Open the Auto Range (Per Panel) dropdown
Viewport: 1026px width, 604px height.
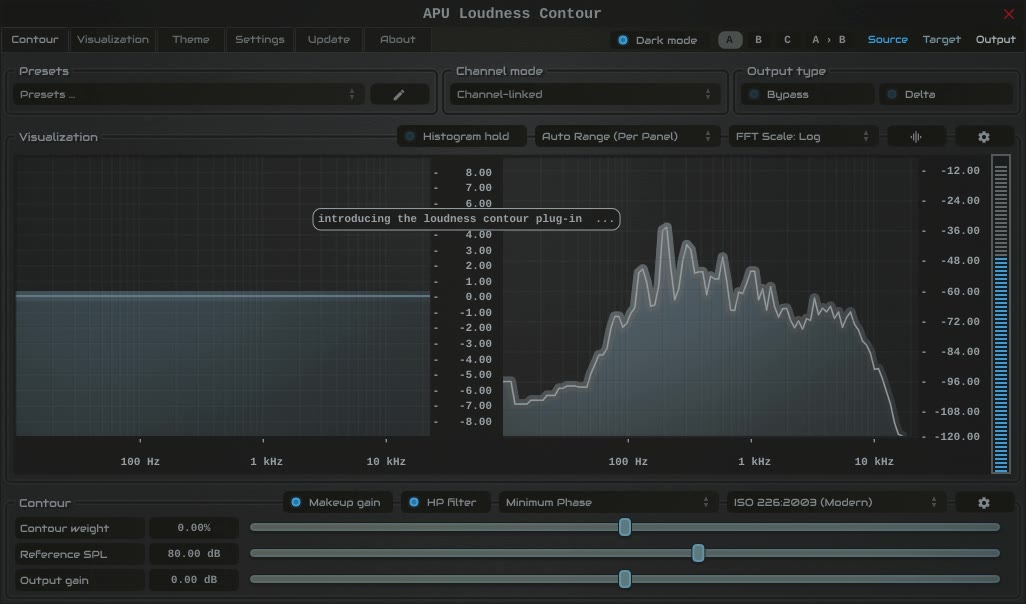pyautogui.click(x=627, y=137)
